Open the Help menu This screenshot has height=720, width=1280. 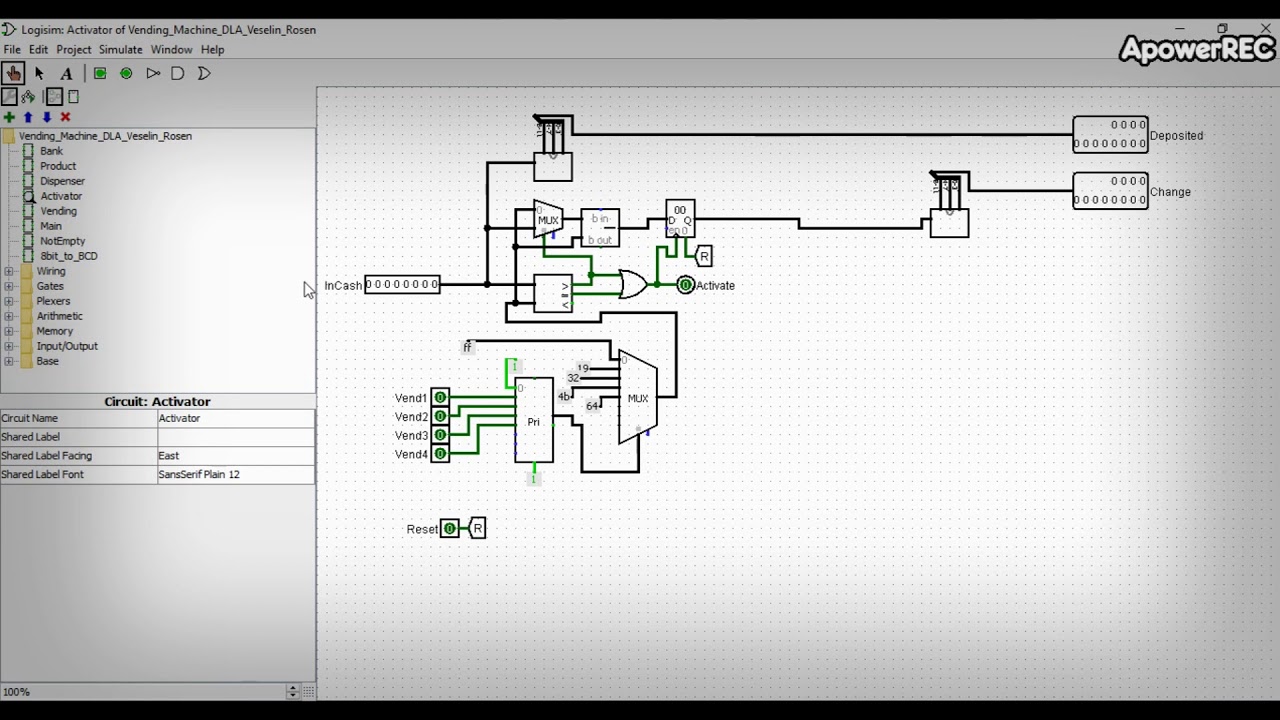212,49
